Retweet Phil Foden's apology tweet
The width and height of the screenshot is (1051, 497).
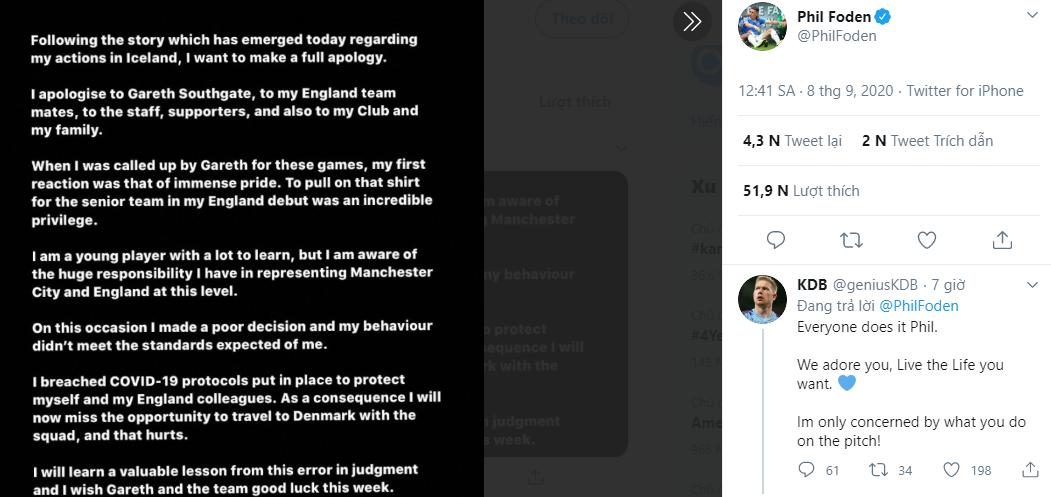[851, 240]
